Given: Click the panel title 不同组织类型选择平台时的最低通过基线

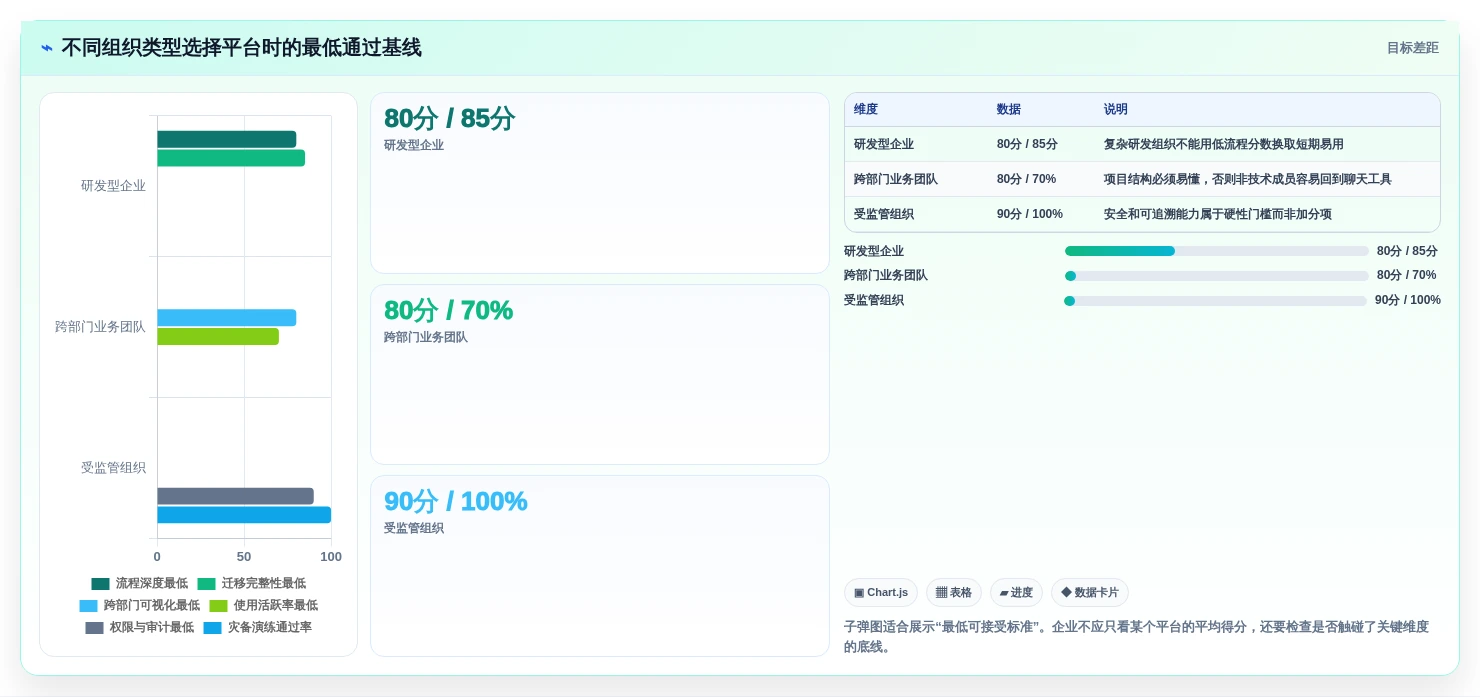Looking at the screenshot, I should coord(242,48).
